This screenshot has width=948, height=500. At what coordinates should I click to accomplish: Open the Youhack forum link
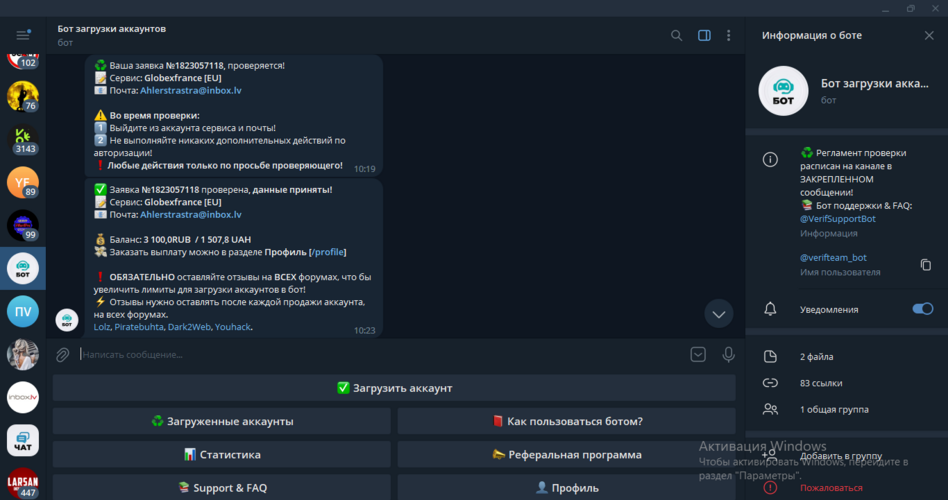point(233,327)
